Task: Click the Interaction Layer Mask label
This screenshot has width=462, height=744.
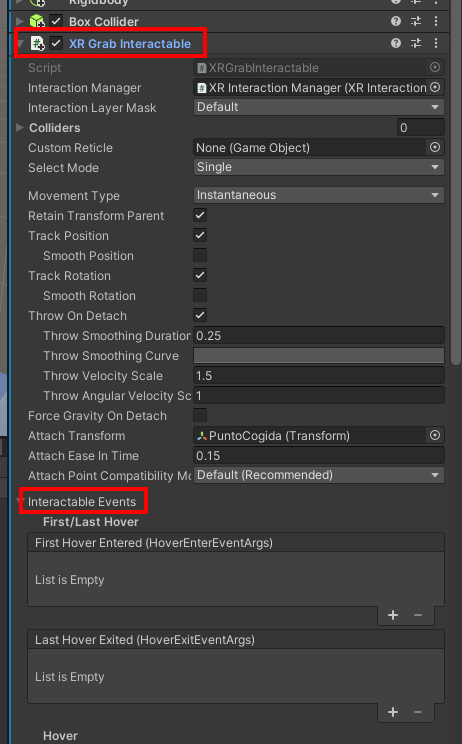Action: [x=92, y=108]
